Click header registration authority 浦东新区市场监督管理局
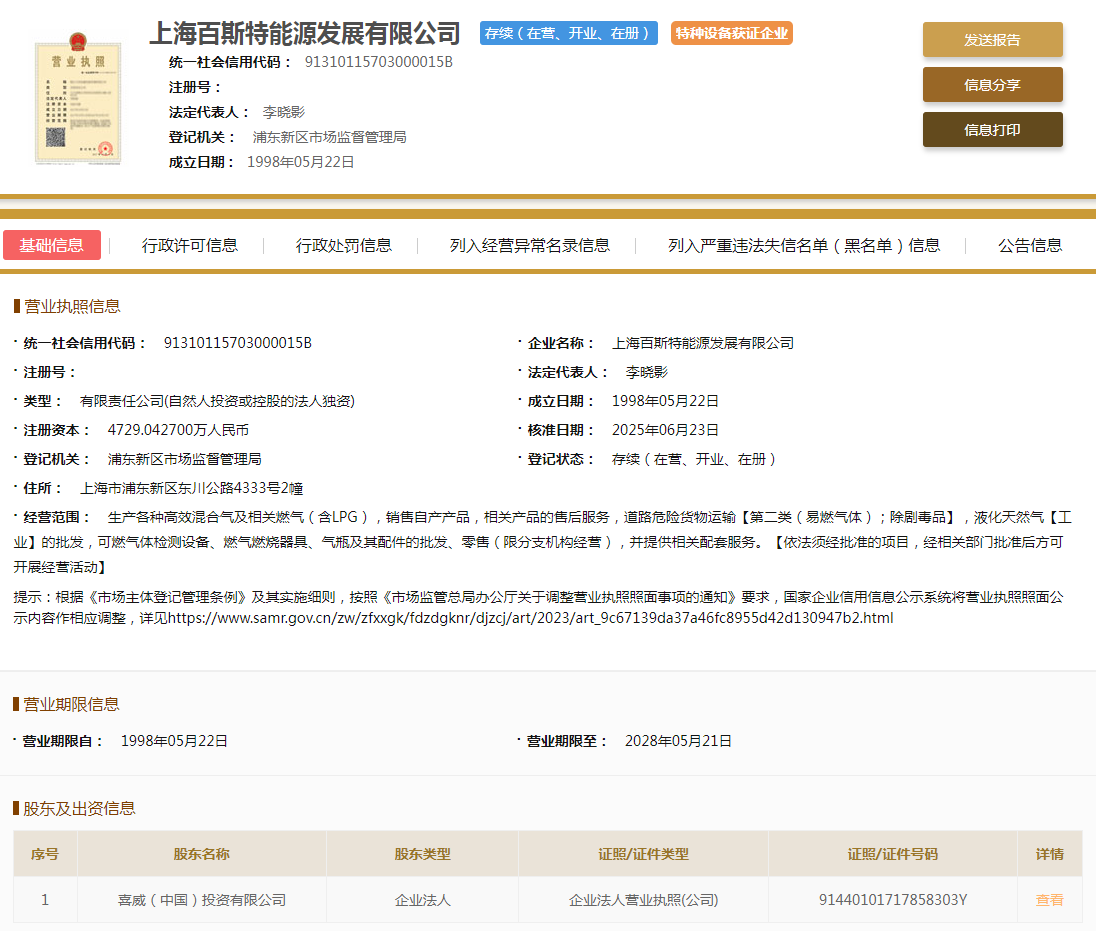 [329, 137]
